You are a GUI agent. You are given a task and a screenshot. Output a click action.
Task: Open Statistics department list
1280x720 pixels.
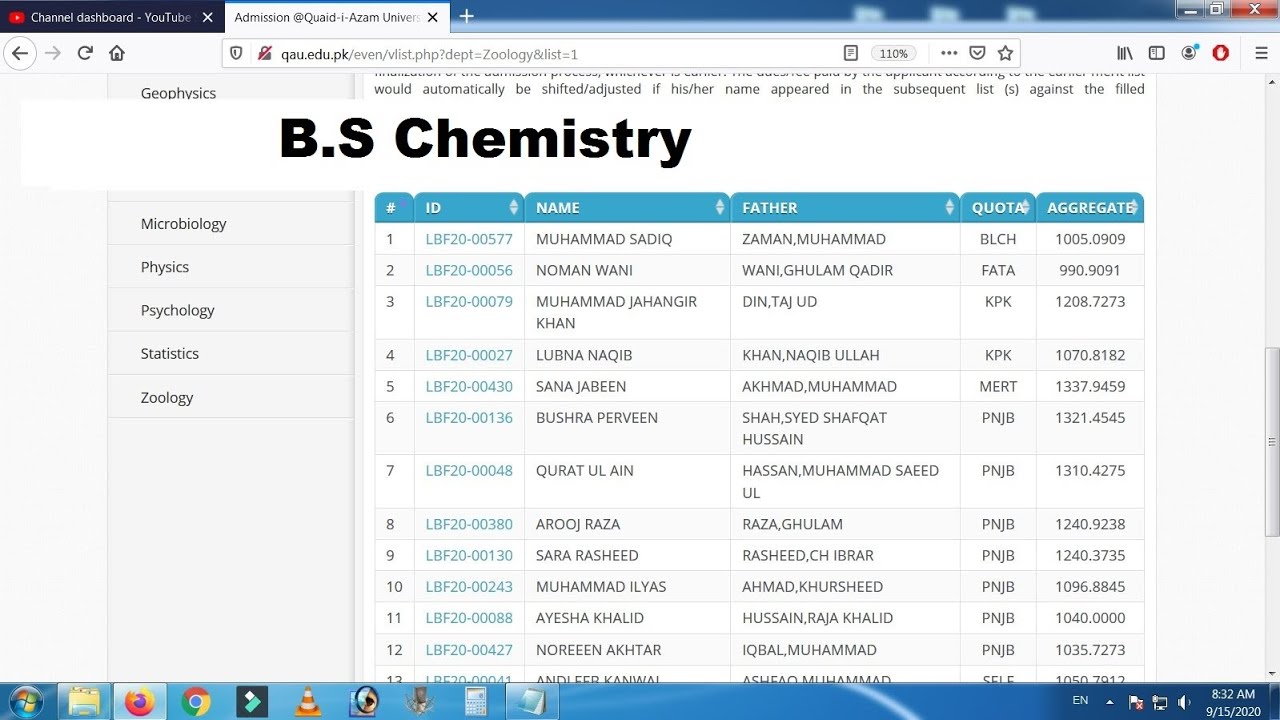[x=170, y=353]
